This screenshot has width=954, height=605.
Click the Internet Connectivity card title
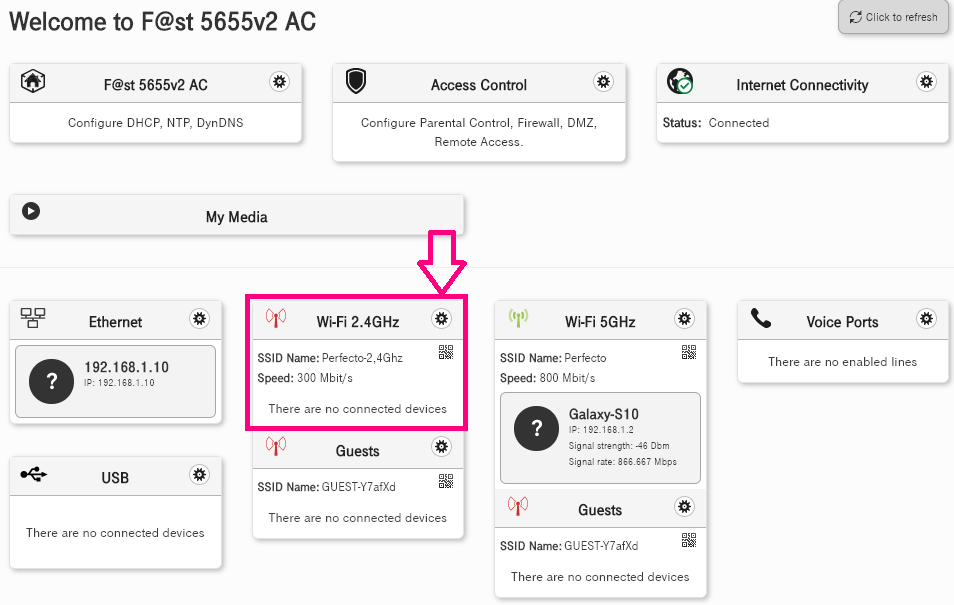(803, 85)
